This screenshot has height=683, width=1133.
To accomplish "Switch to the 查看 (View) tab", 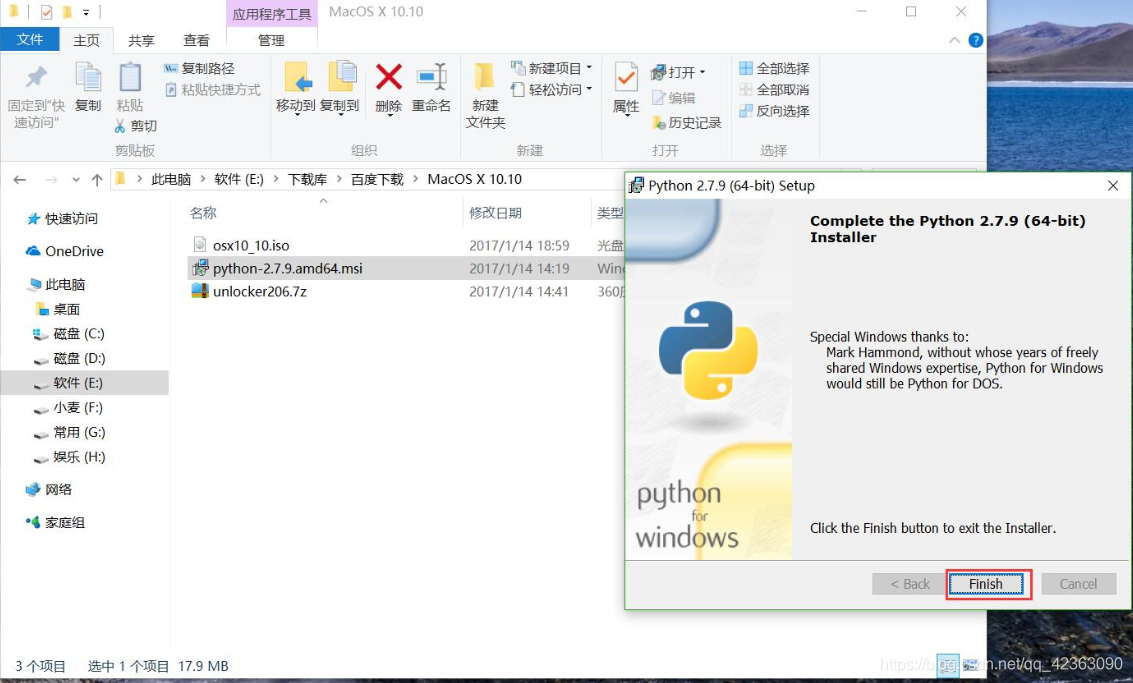I will point(196,40).
